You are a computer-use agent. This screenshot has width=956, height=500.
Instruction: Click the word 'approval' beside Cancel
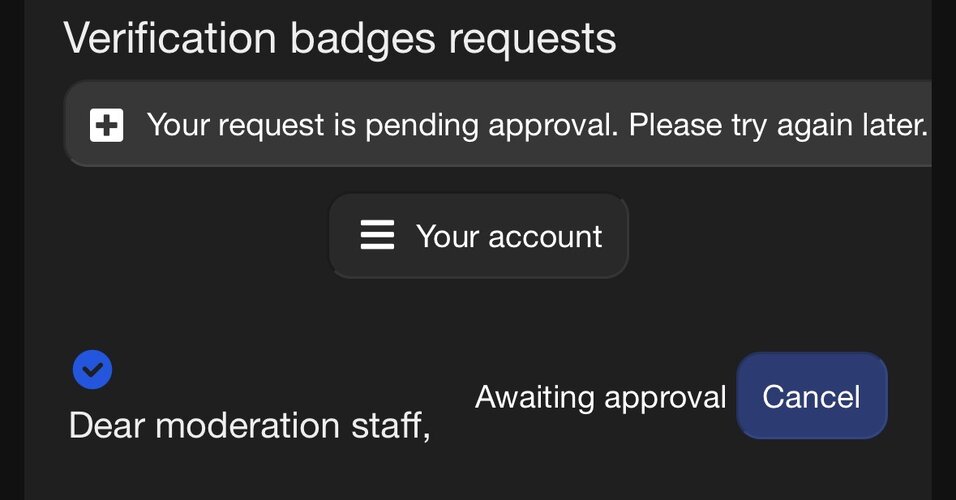coord(666,397)
